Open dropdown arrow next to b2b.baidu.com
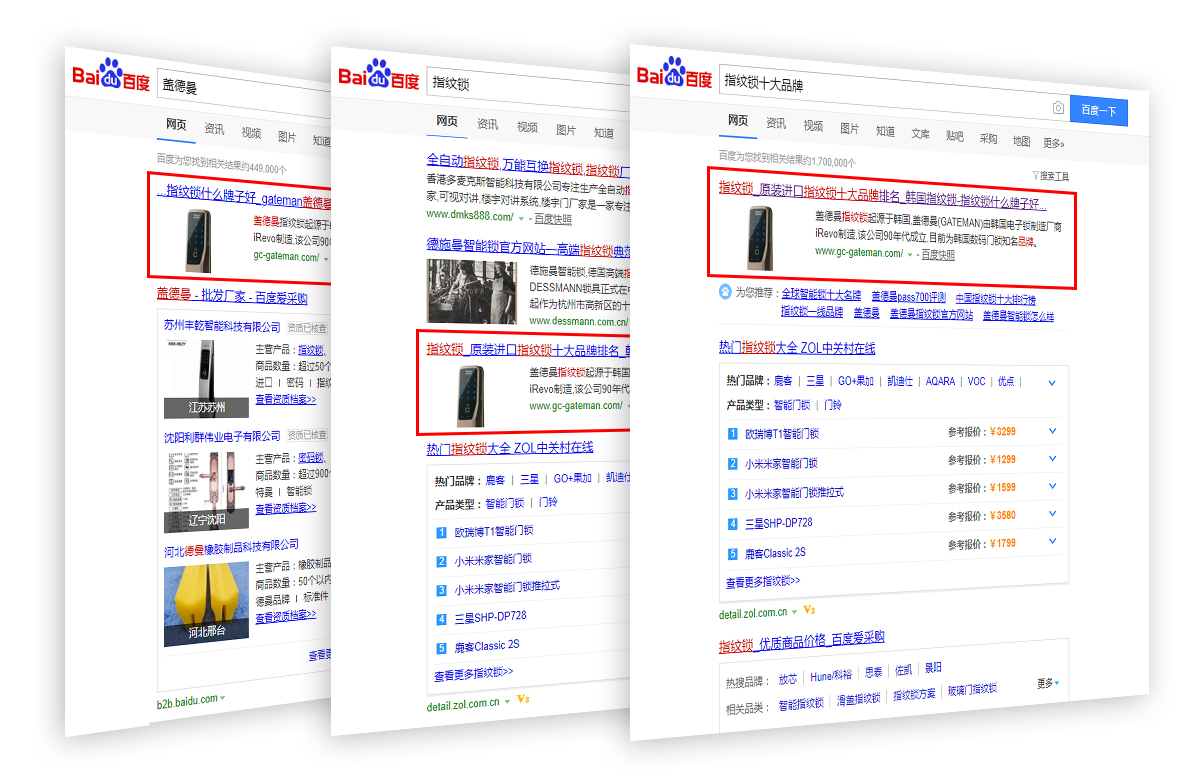This screenshot has height=784, width=1200. [222, 698]
